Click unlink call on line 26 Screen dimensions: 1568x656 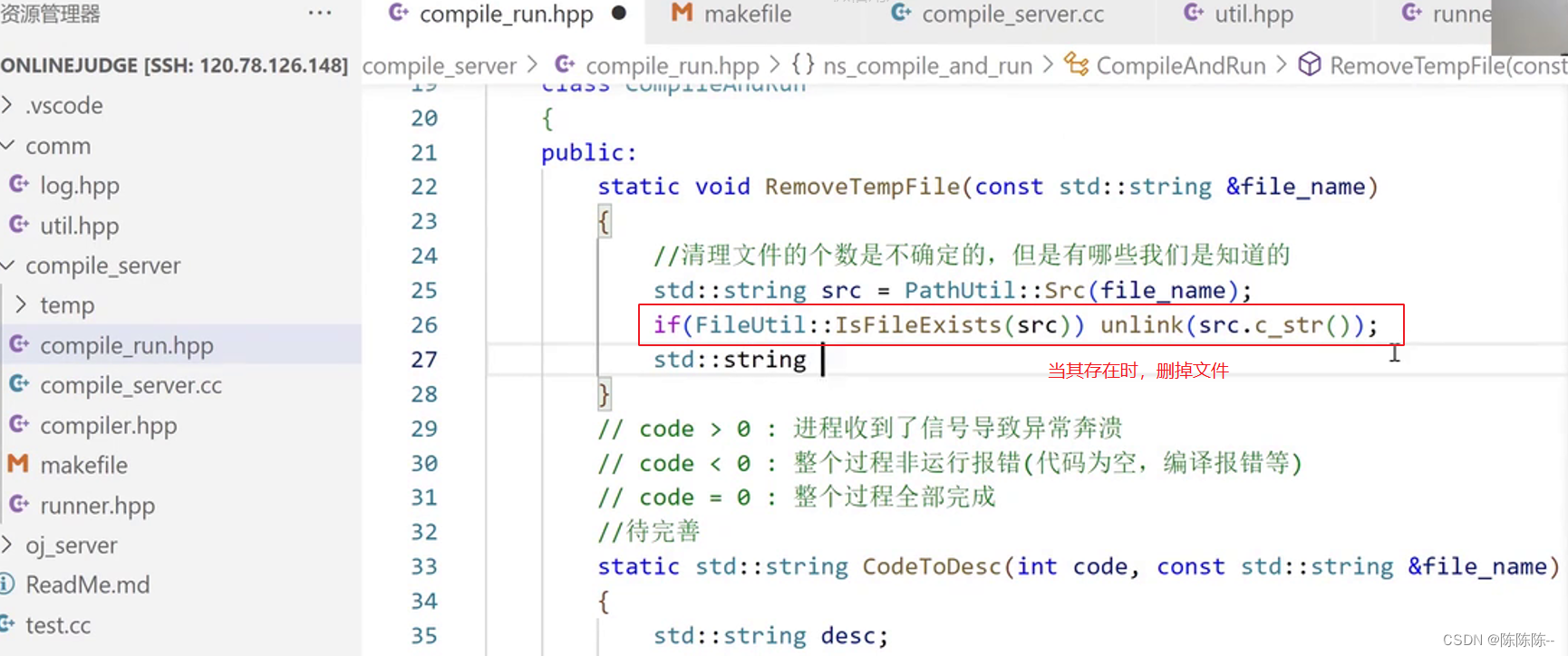tap(1141, 325)
